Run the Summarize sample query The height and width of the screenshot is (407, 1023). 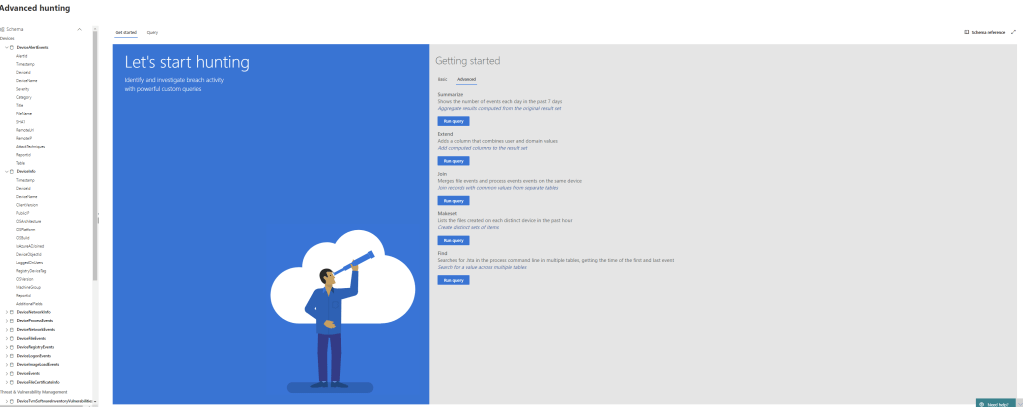(453, 120)
